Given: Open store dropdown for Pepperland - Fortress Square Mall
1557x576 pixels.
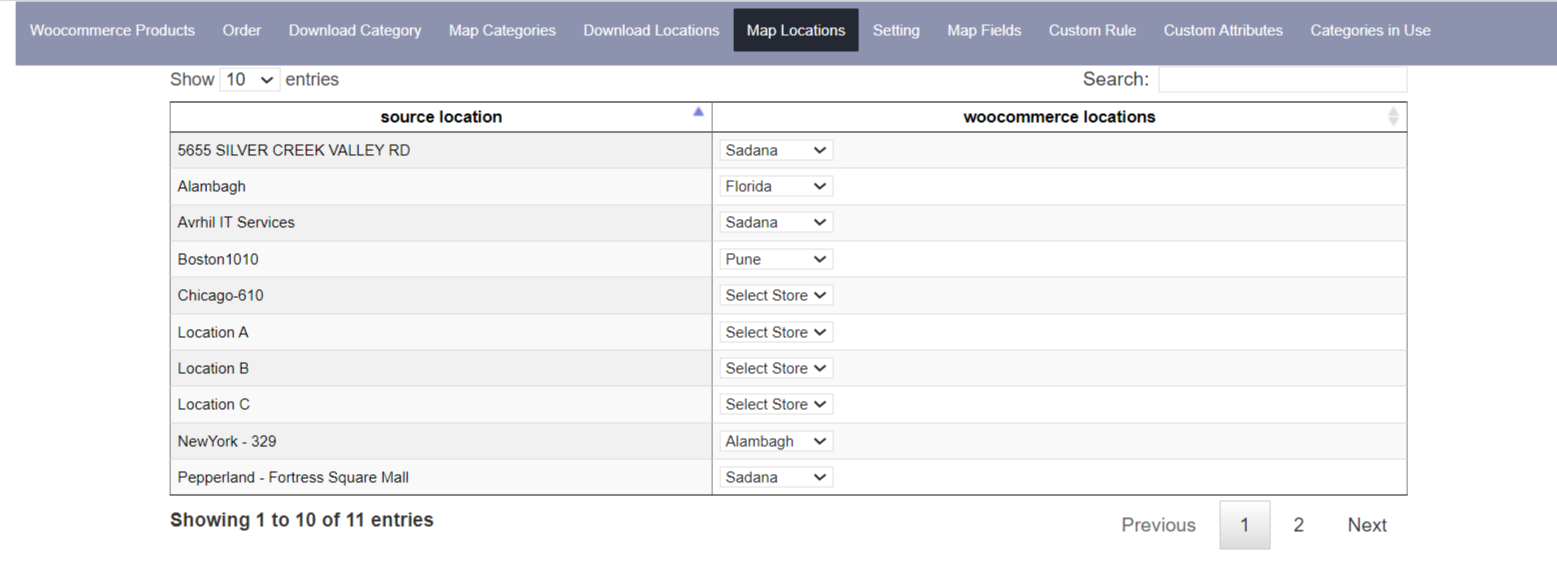Looking at the screenshot, I should pos(776,477).
